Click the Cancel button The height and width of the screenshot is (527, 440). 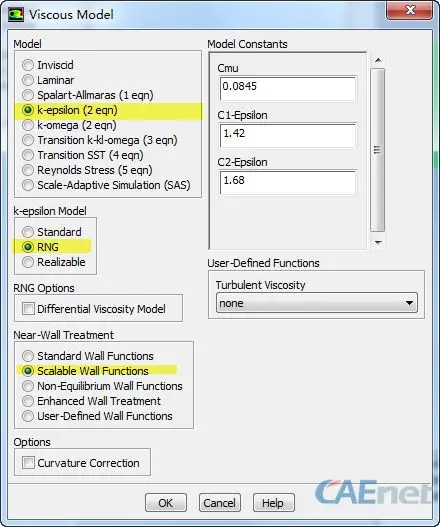click(219, 503)
